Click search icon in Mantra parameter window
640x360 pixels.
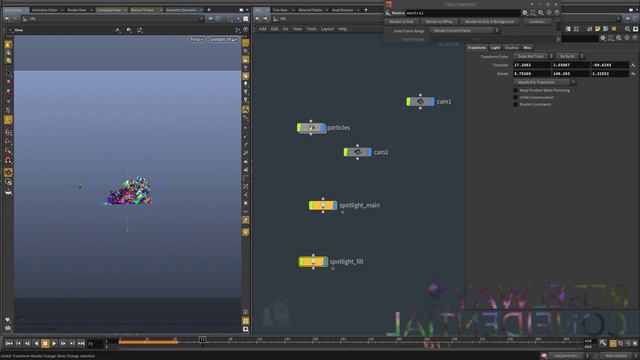click(541, 13)
